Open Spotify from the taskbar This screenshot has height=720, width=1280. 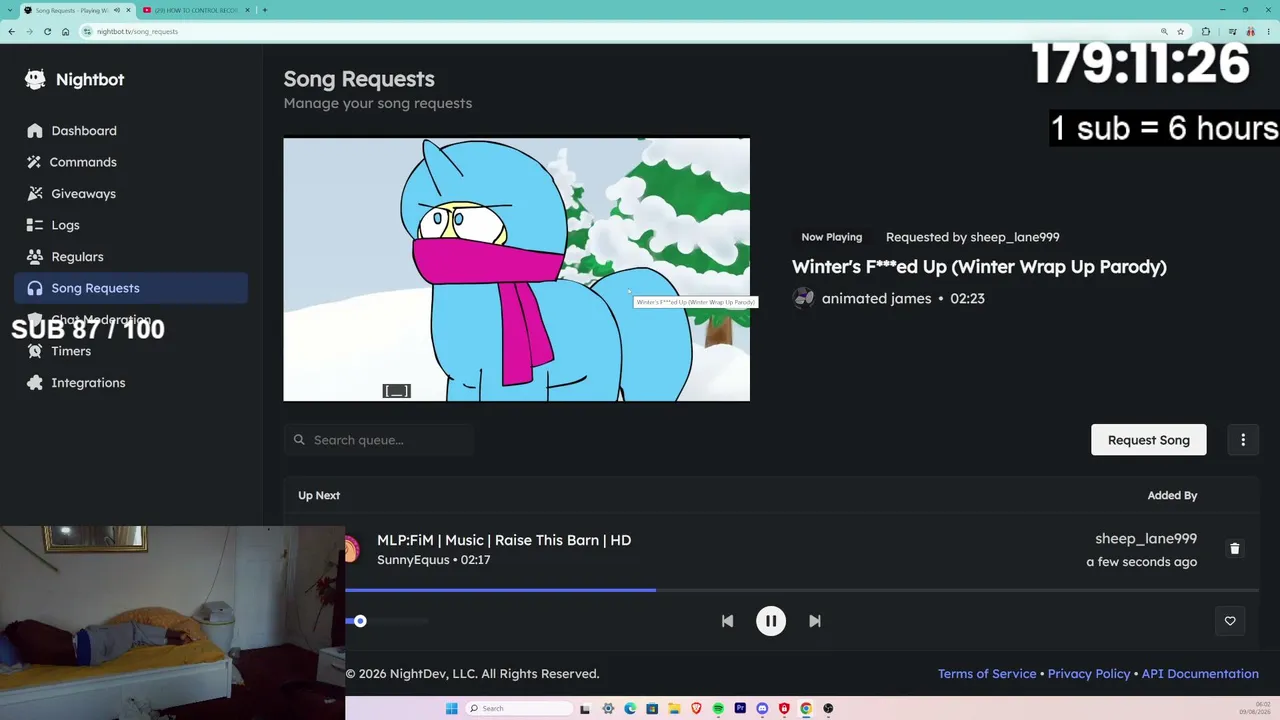click(x=718, y=709)
